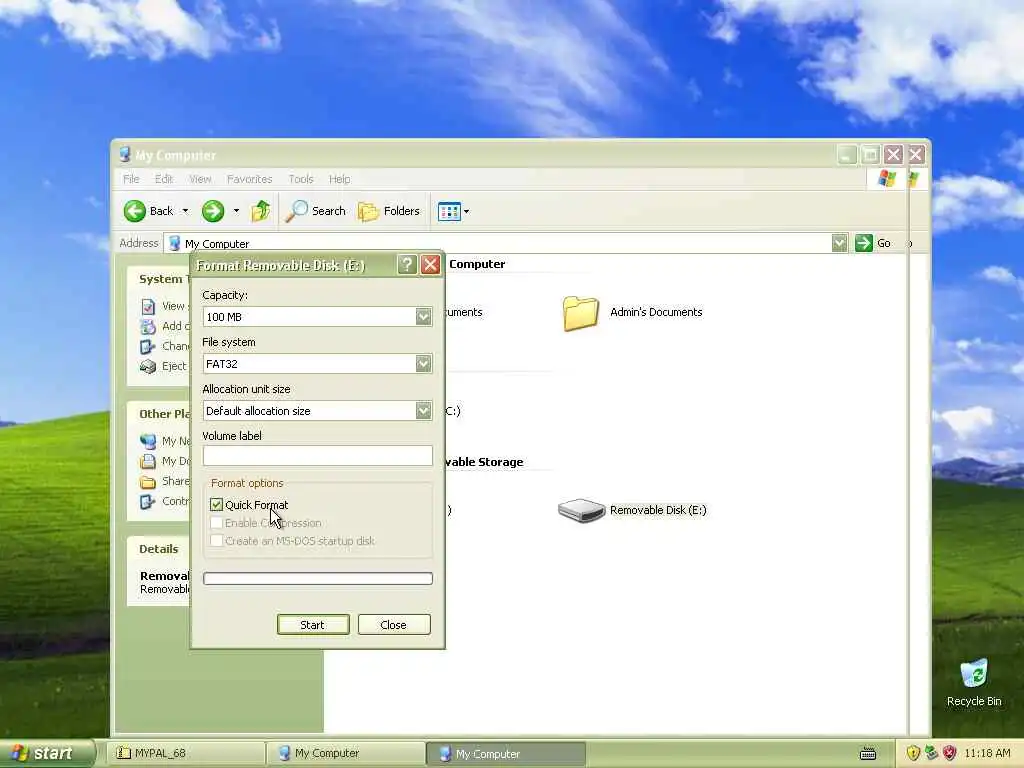This screenshot has height=768, width=1024.
Task: Click the yellow security shield tray icon
Action: (x=913, y=753)
